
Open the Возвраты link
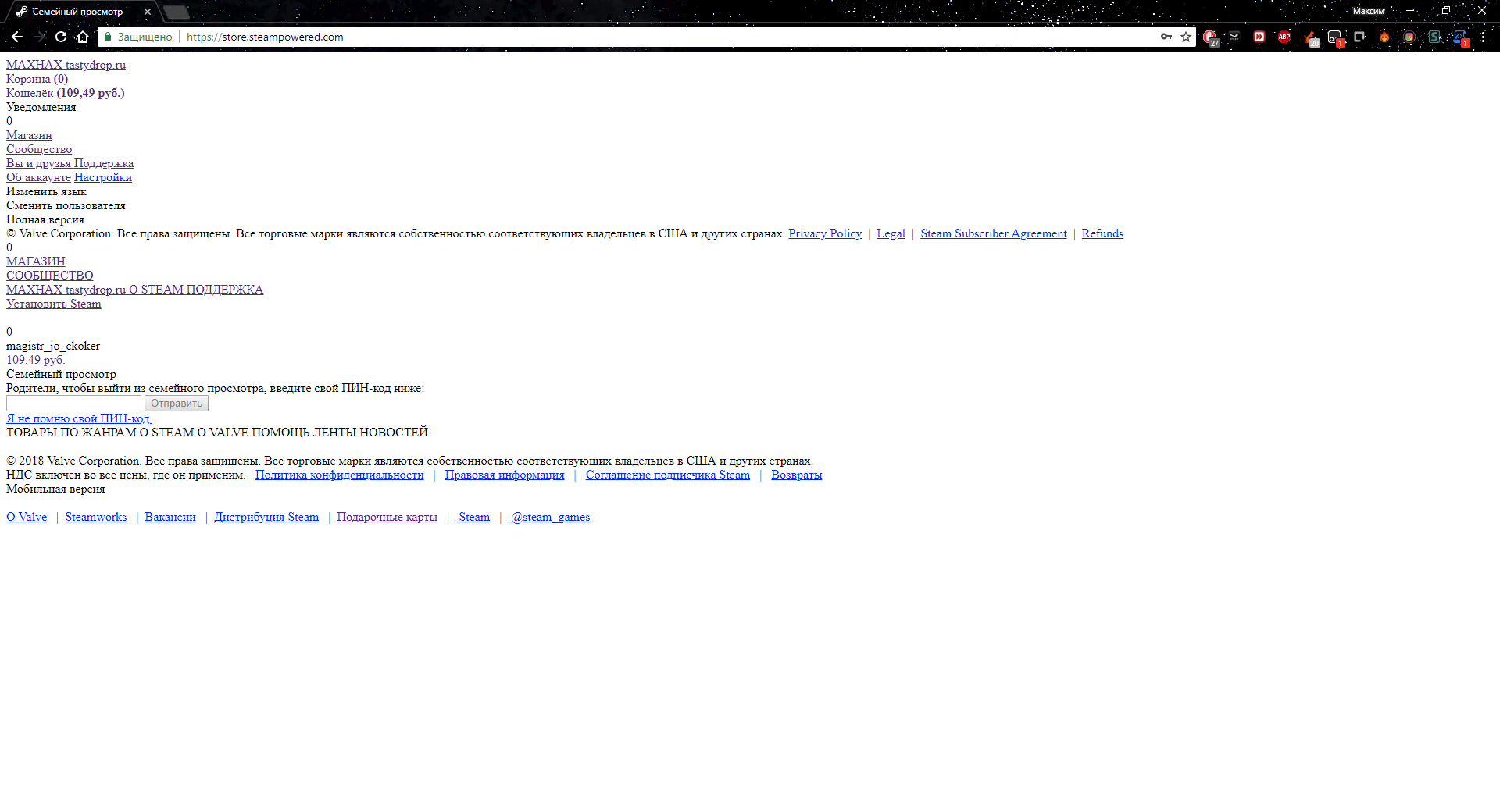click(x=797, y=475)
